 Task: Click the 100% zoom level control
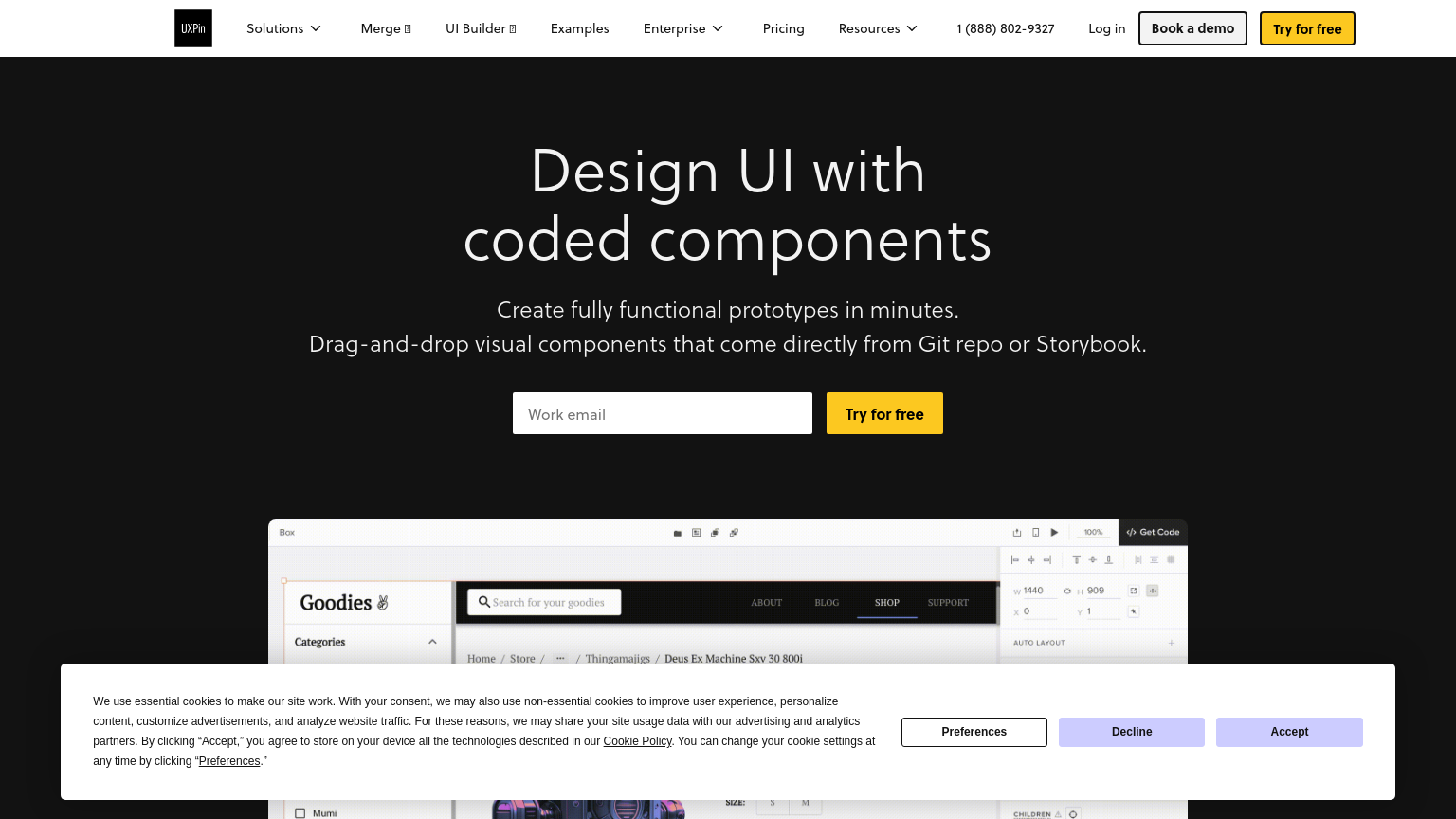click(x=1093, y=532)
